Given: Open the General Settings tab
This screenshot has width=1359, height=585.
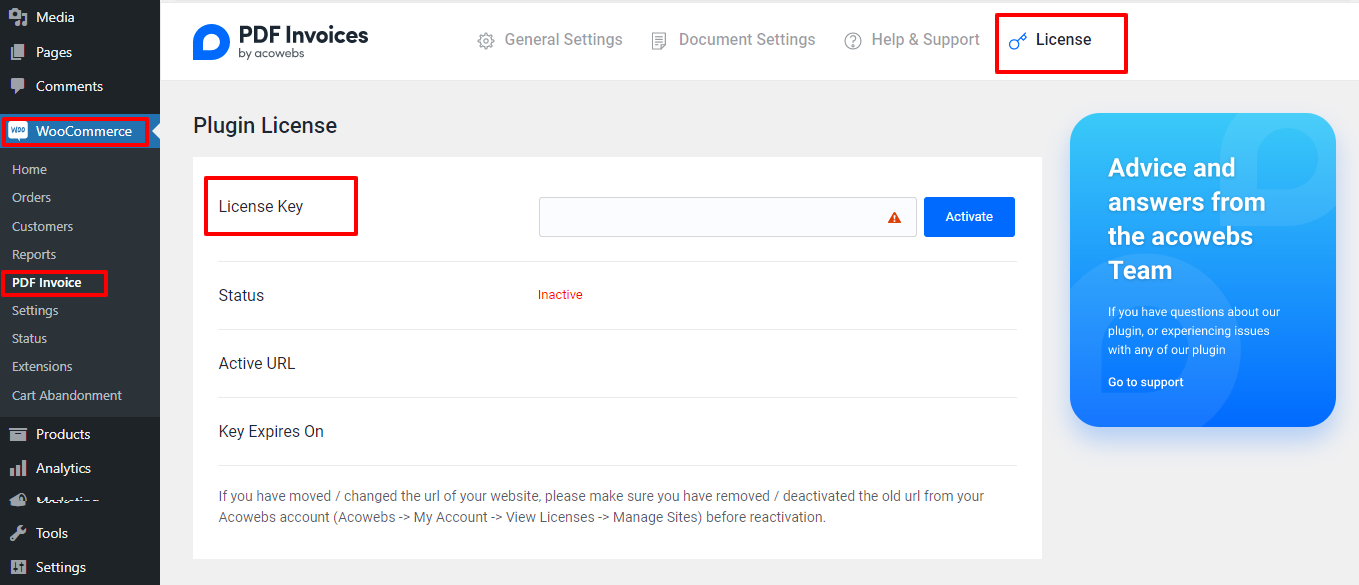Looking at the screenshot, I should (550, 40).
